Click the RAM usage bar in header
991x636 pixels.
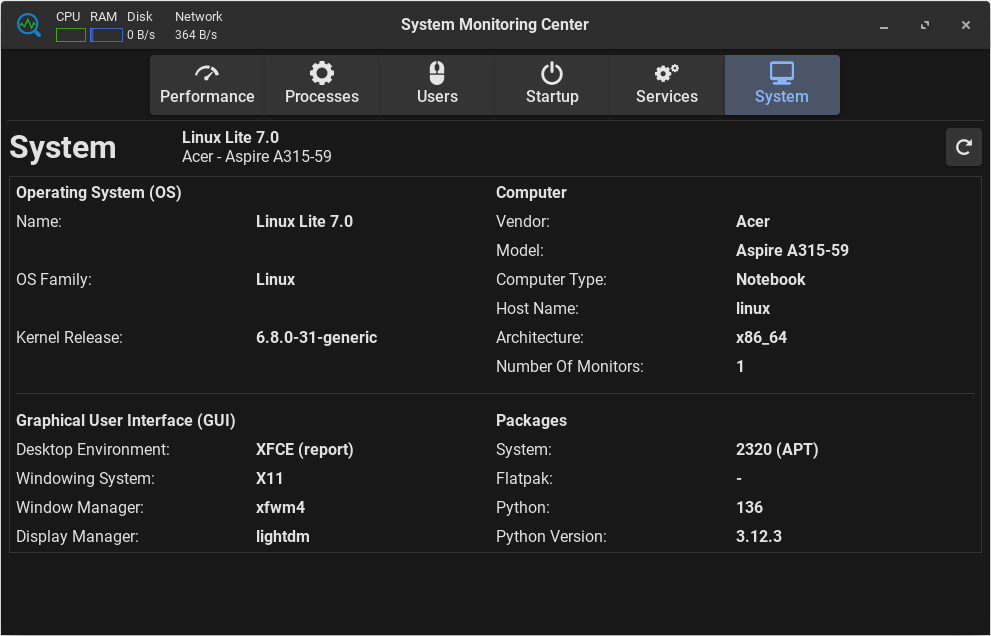[x=106, y=35]
